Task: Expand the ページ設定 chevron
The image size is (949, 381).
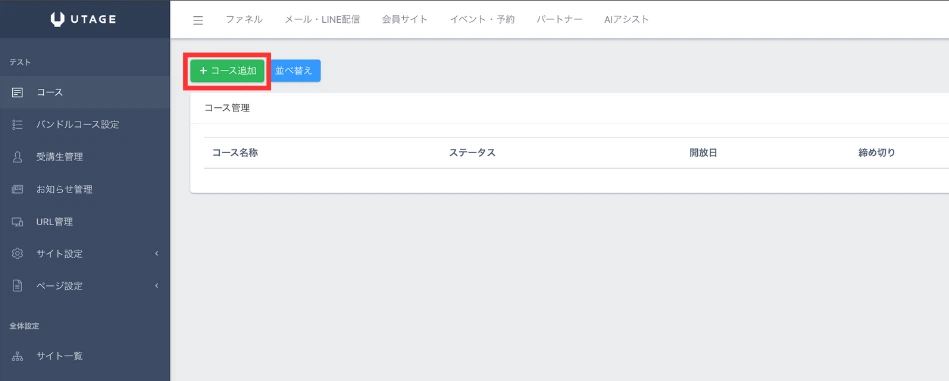Action: coord(156,285)
